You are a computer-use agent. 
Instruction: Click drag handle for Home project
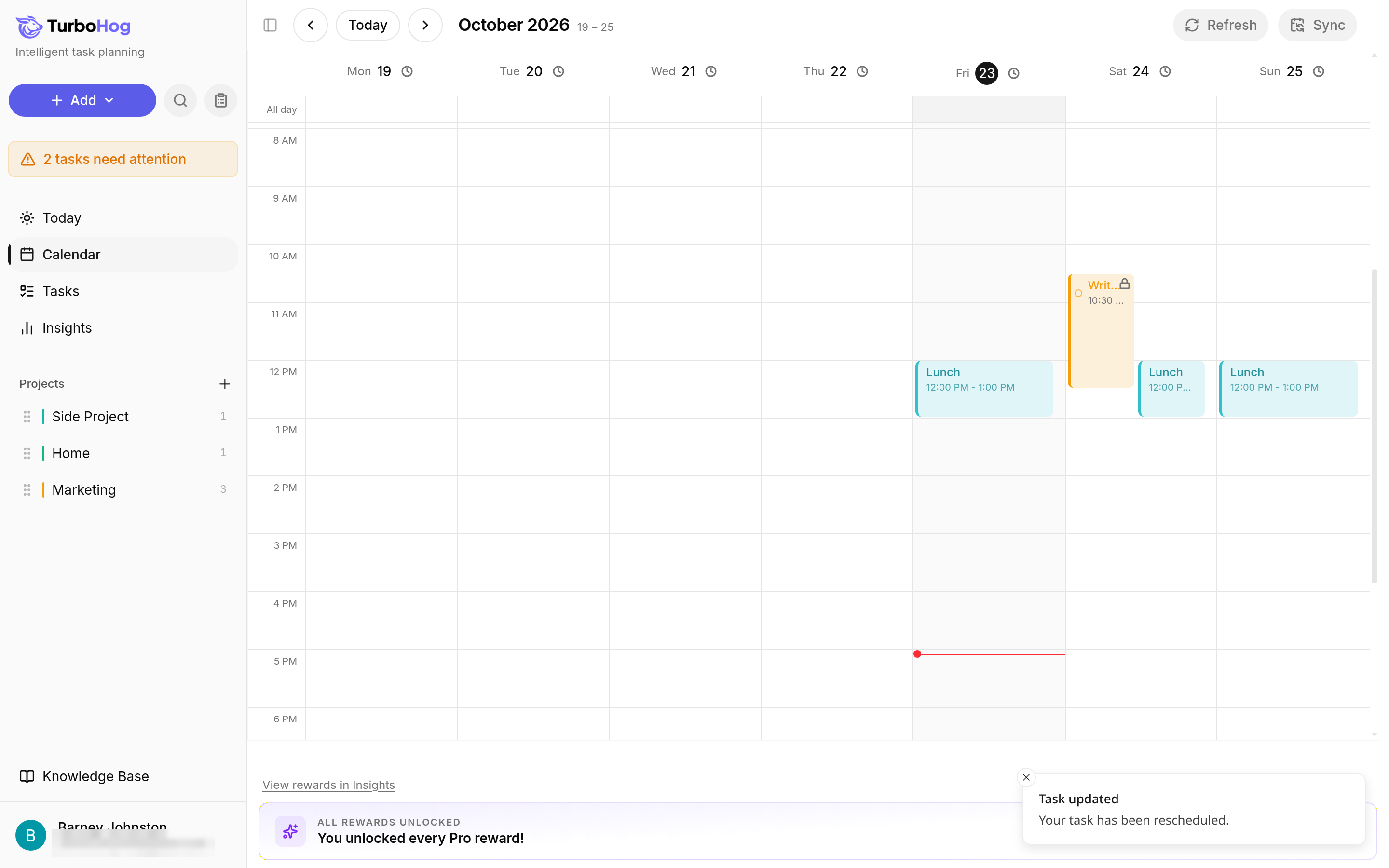pyautogui.click(x=27, y=453)
